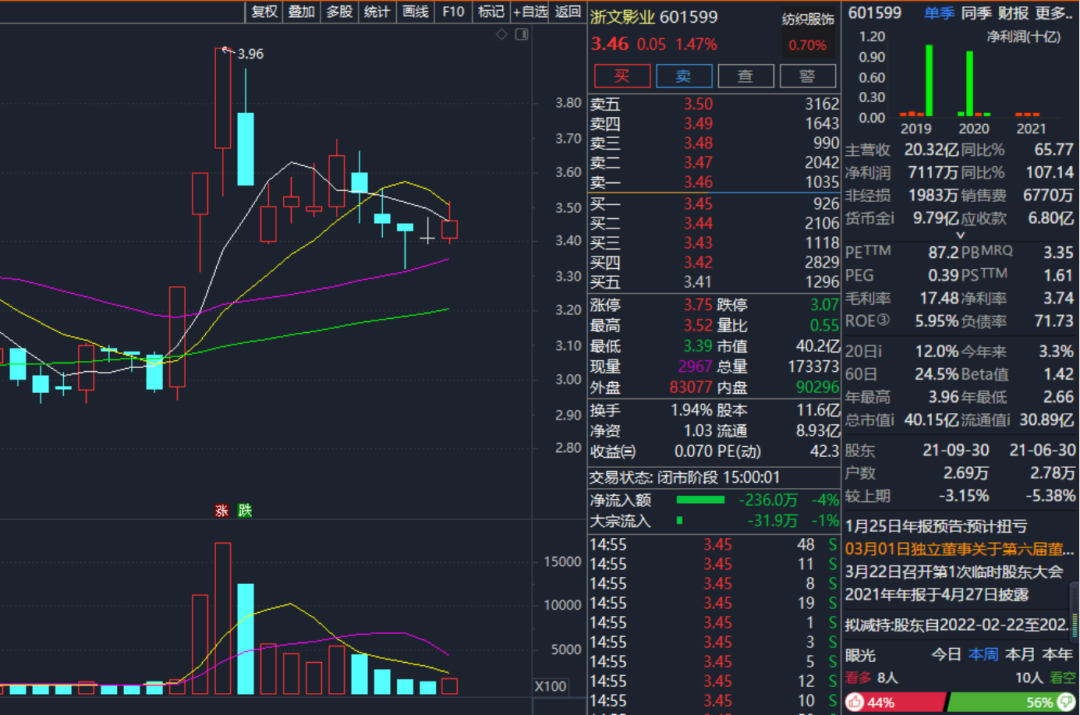1080x715 pixels.
Task: Click the red 44% bullish bar
Action: 895,702
